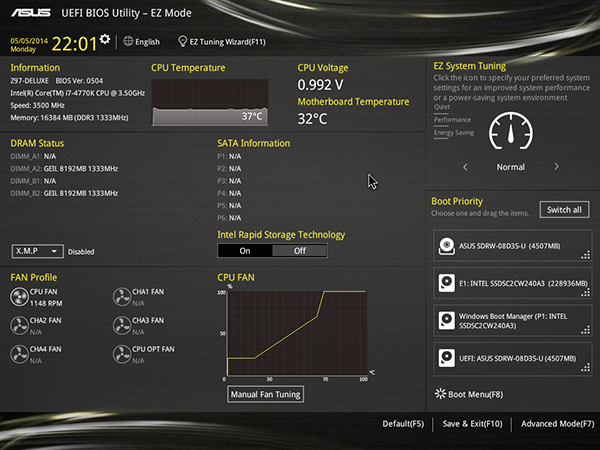This screenshot has height=450, width=600.
Task: Click the CPU FAN curve graph
Action: coord(297,333)
